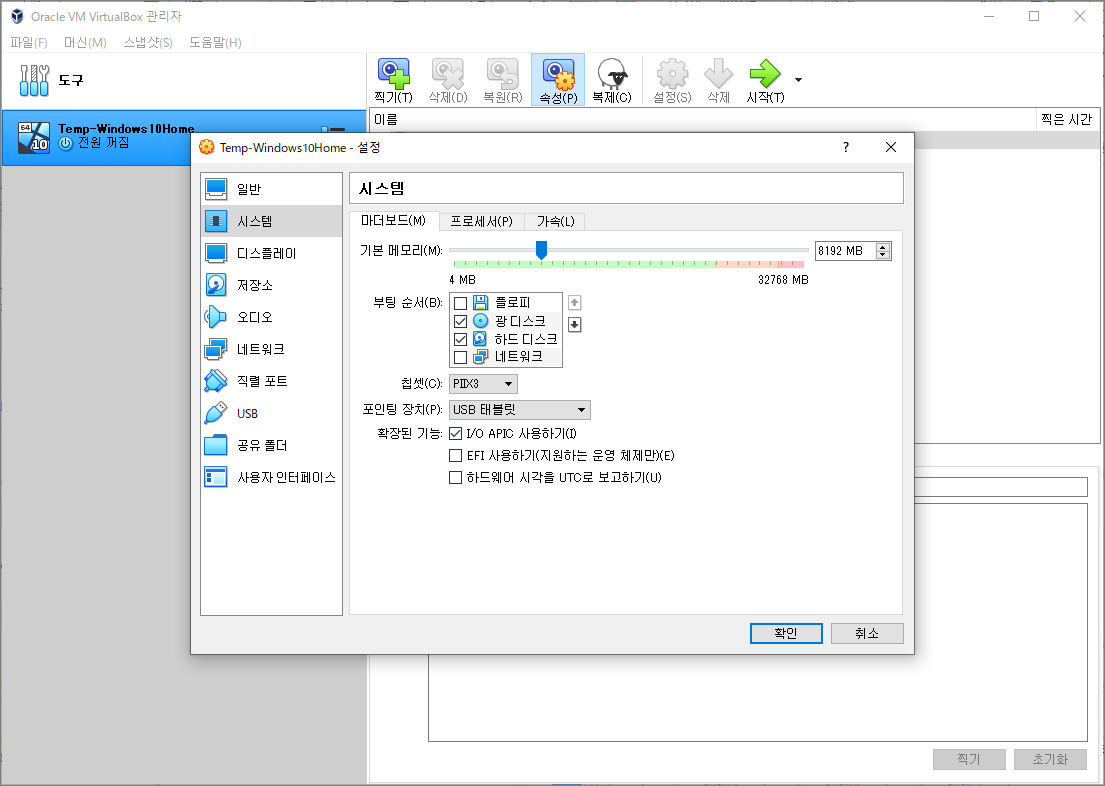This screenshot has width=1105, height=786.
Task: Toggle 하드웨어 시각을 UTC로 보고하기 checkbox
Action: point(455,477)
